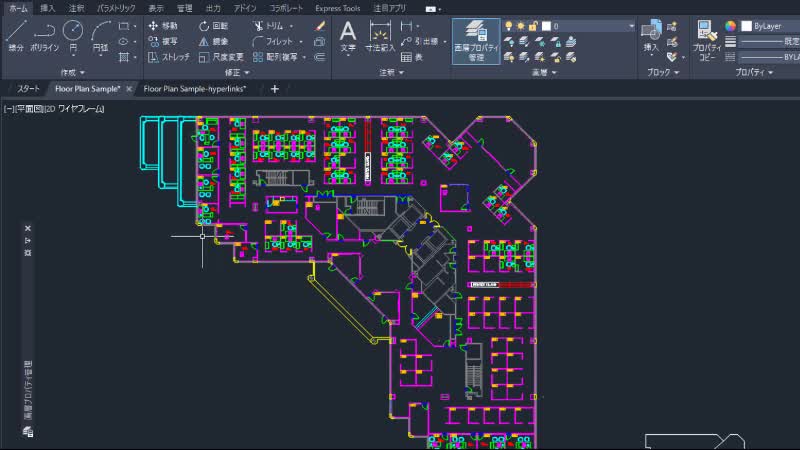Click the Mirror (鏡像) tool

point(213,41)
